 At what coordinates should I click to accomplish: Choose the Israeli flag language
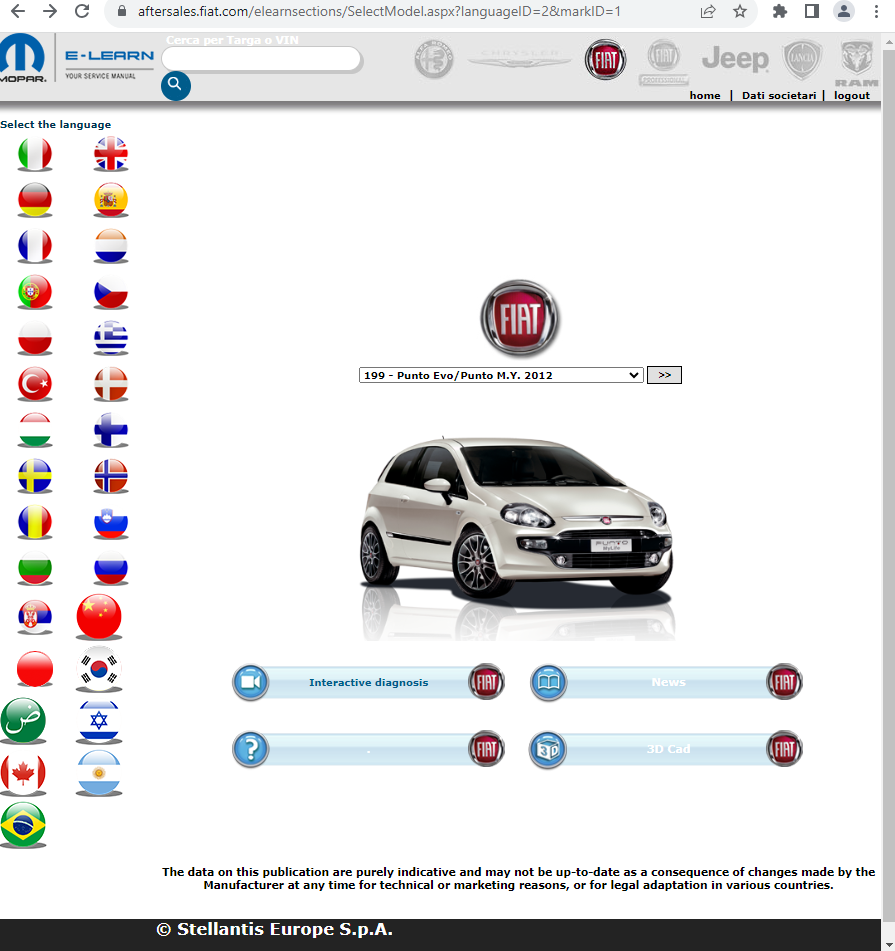tap(99, 722)
